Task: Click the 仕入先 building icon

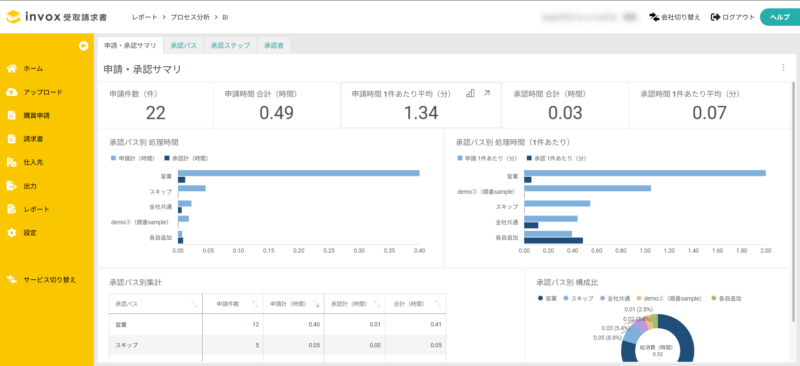Action: click(12, 162)
